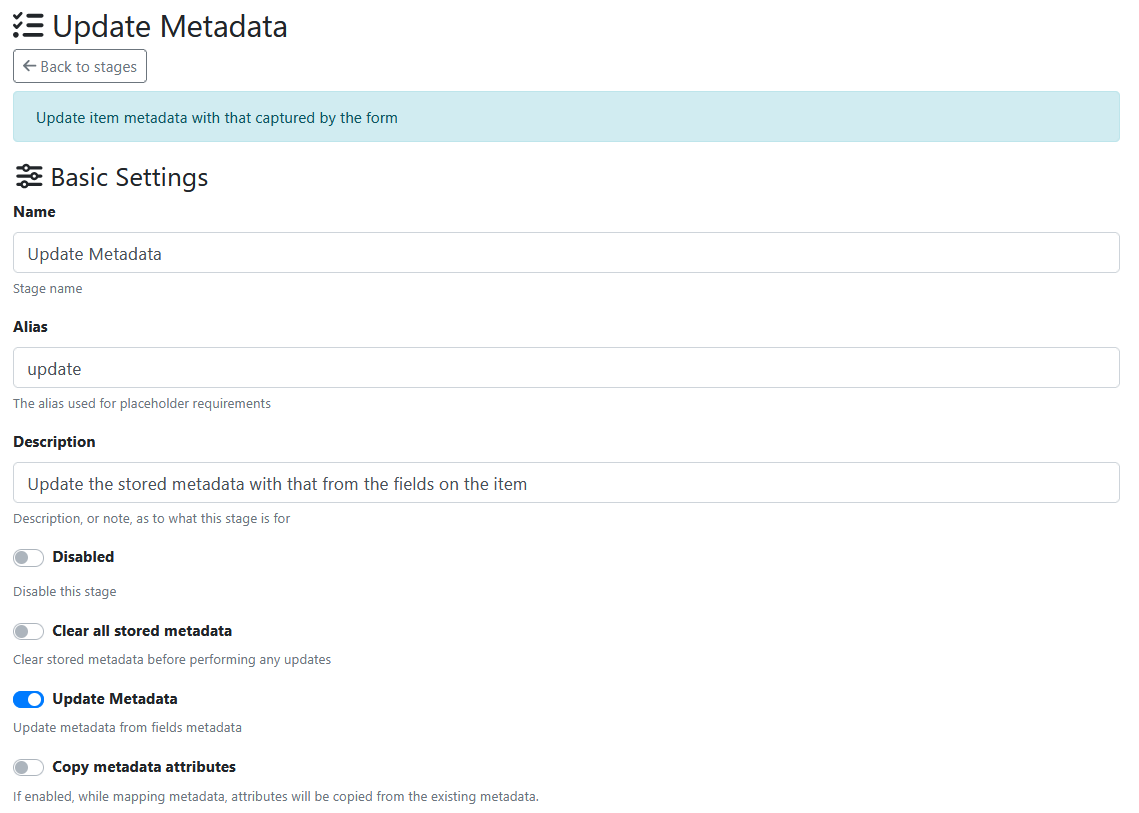
Task: Click inside the Description input field
Action: (566, 483)
